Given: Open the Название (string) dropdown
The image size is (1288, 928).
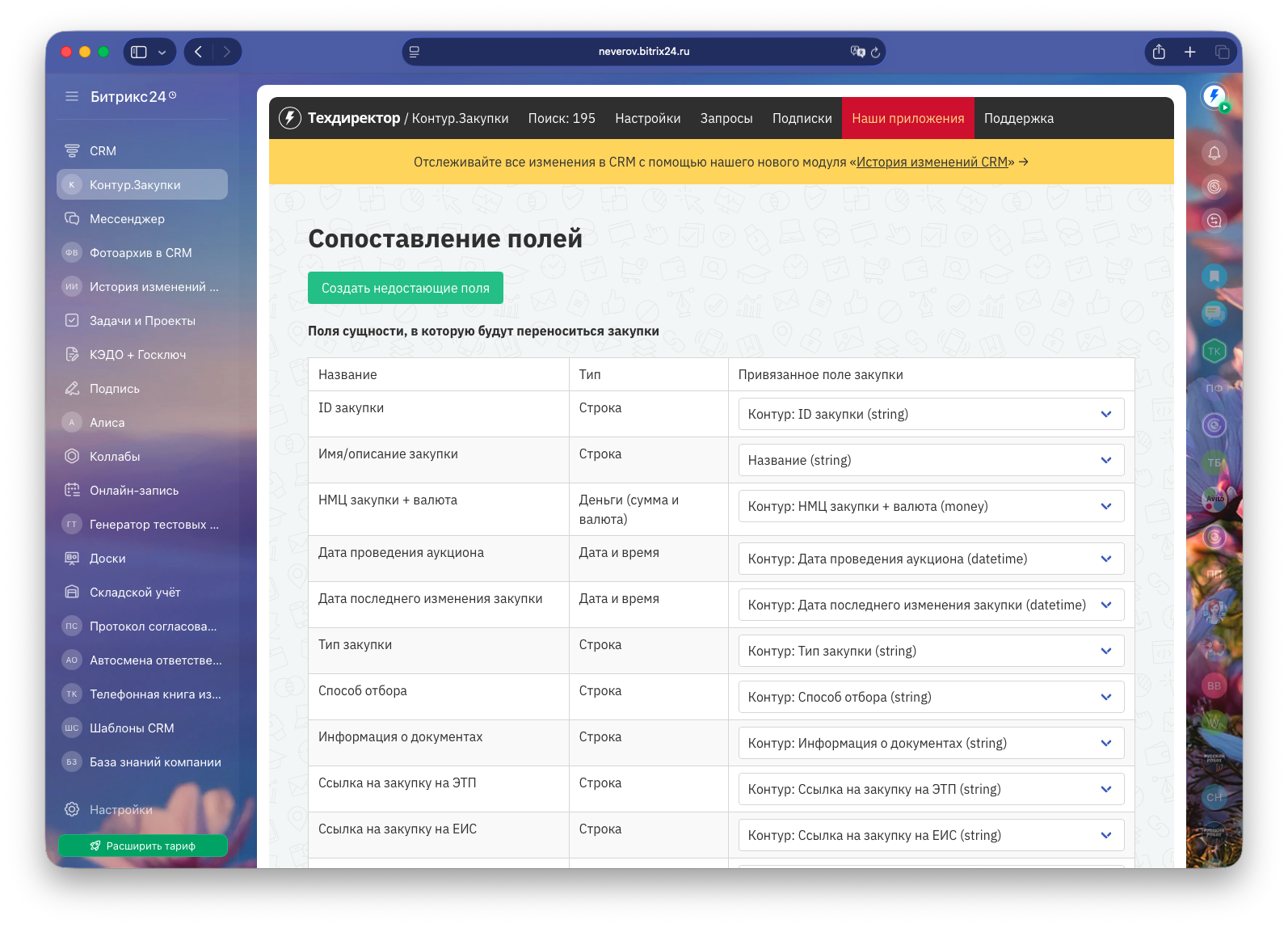Looking at the screenshot, I should click(x=931, y=460).
